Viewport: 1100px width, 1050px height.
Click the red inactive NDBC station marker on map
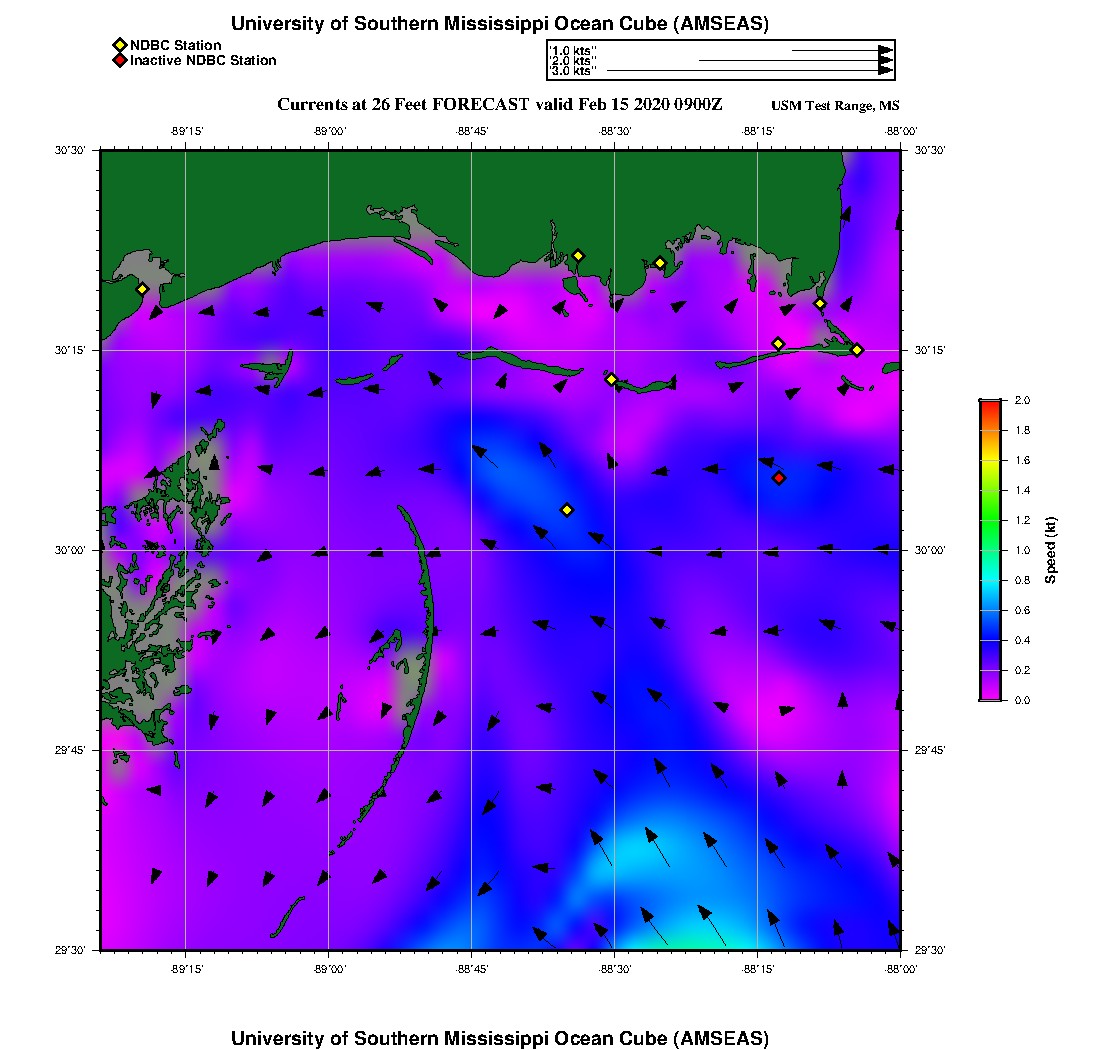point(779,478)
